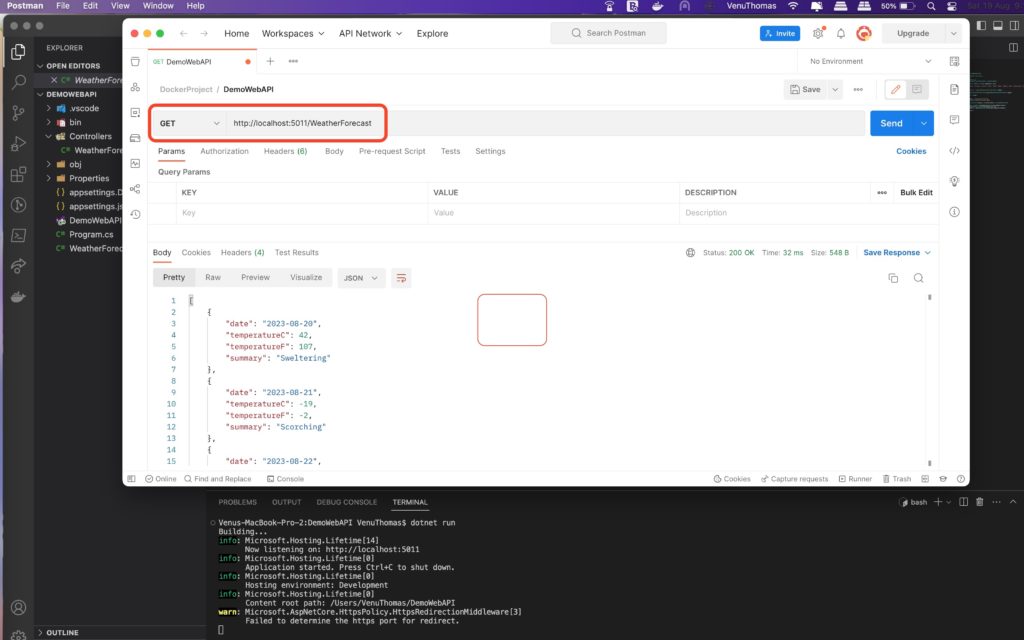
Task: Toggle Postman sidebar from footer left icon
Action: (131, 479)
